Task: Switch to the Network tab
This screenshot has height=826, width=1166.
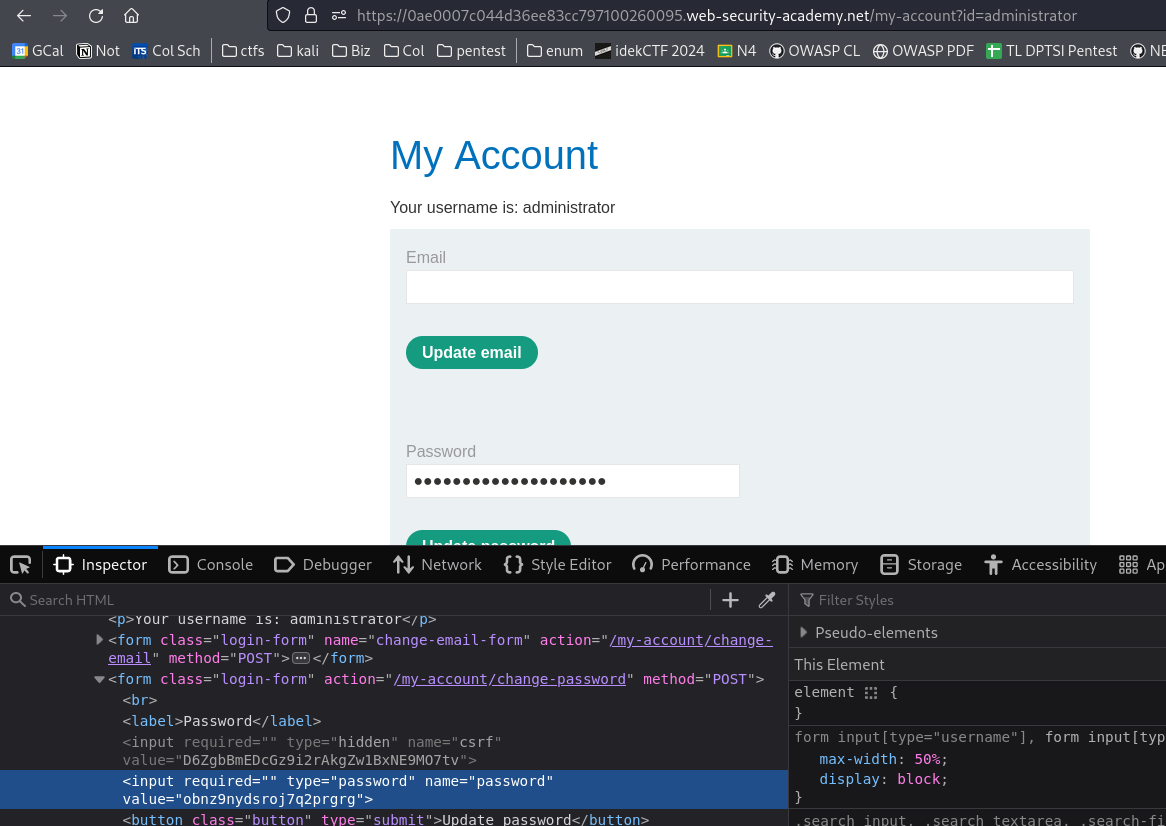Action: (x=438, y=565)
